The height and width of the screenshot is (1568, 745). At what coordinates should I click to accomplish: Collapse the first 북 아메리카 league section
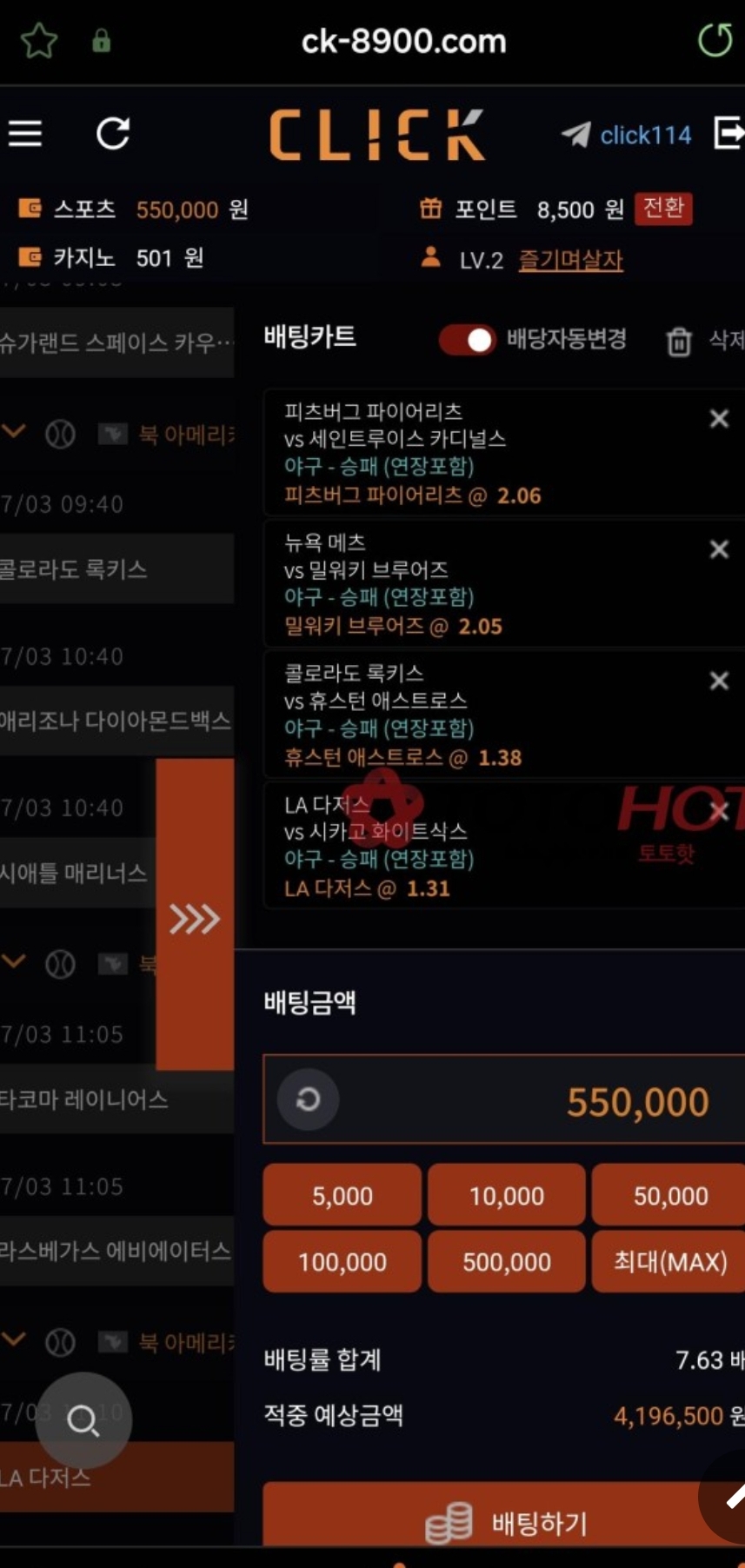(x=15, y=432)
